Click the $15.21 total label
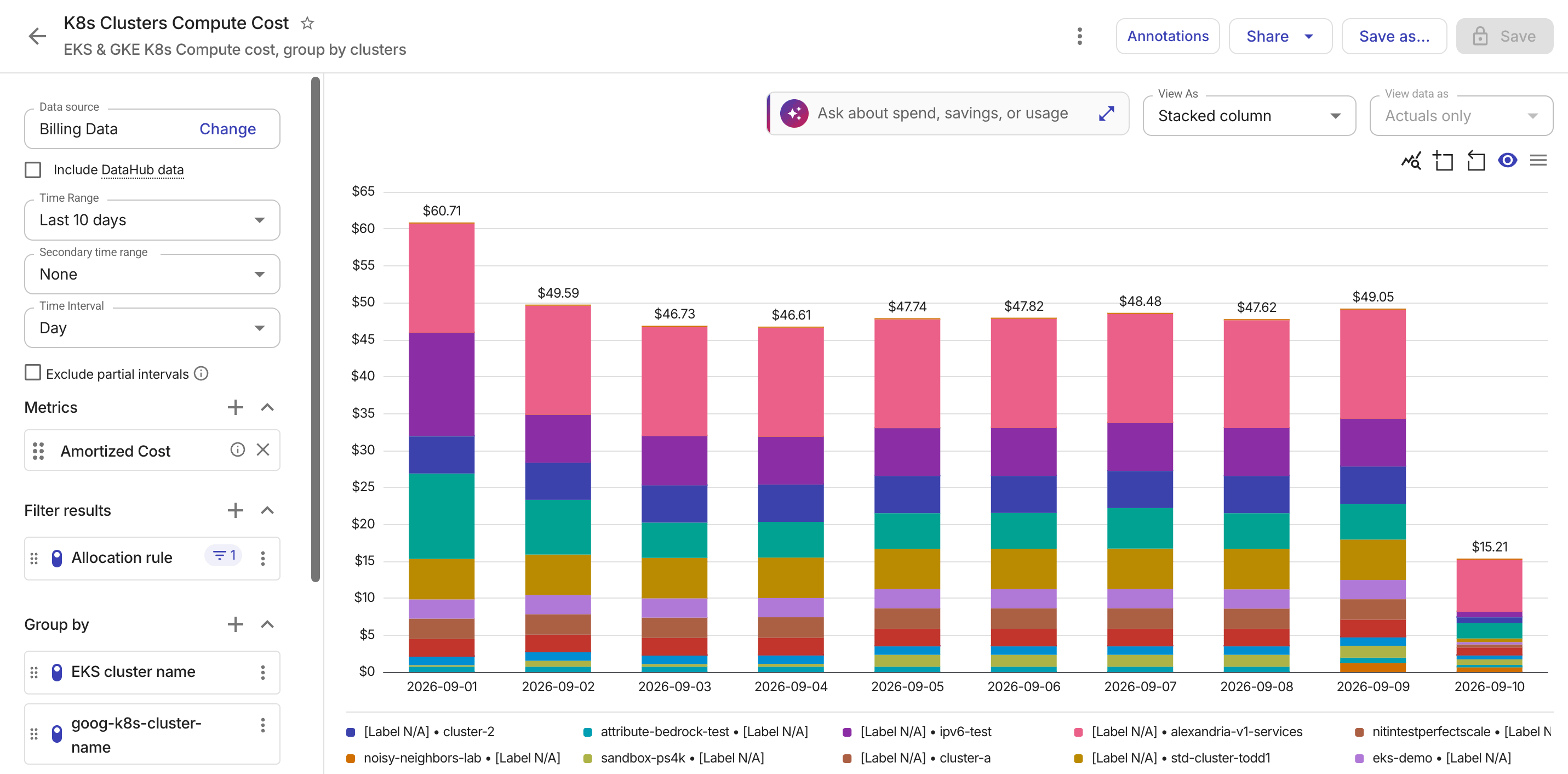The height and width of the screenshot is (774, 1568). click(x=1490, y=547)
